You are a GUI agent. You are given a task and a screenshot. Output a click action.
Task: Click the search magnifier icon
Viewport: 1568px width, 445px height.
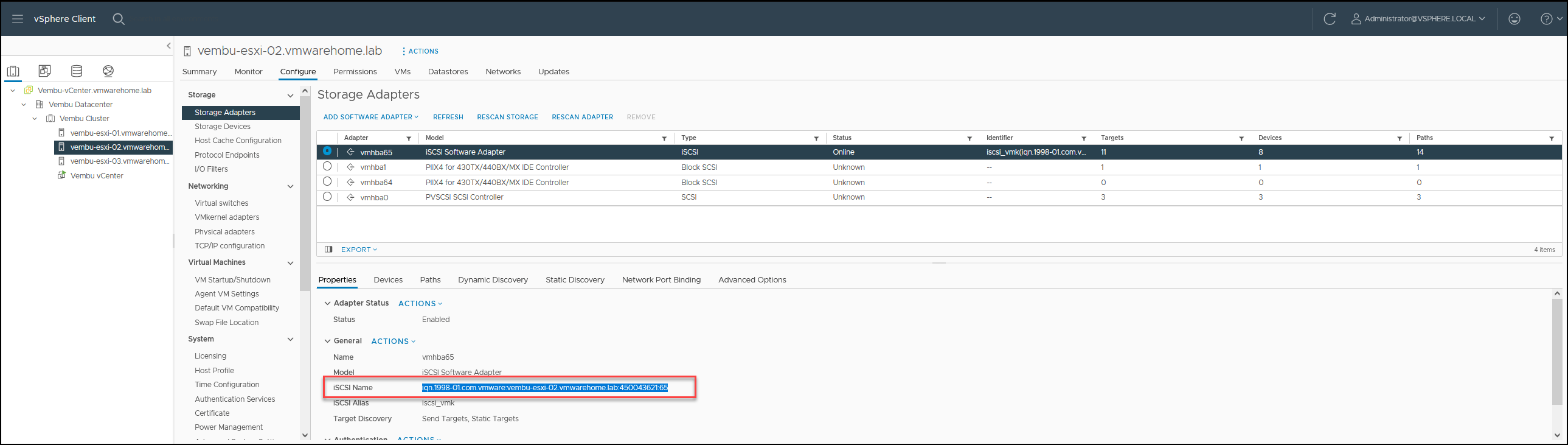pos(119,19)
